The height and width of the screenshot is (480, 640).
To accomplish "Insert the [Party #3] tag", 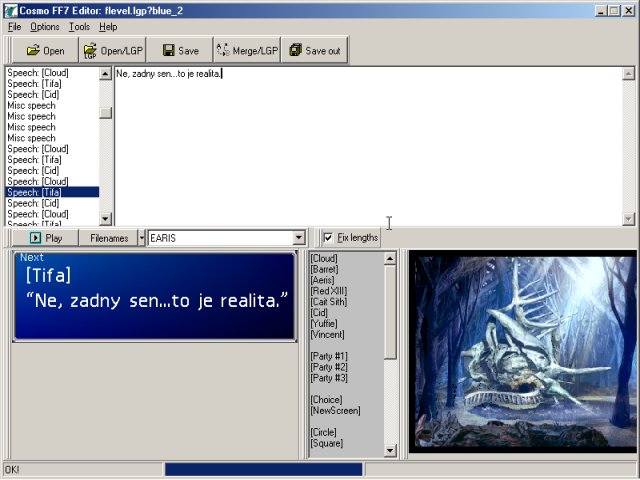I will coord(329,378).
